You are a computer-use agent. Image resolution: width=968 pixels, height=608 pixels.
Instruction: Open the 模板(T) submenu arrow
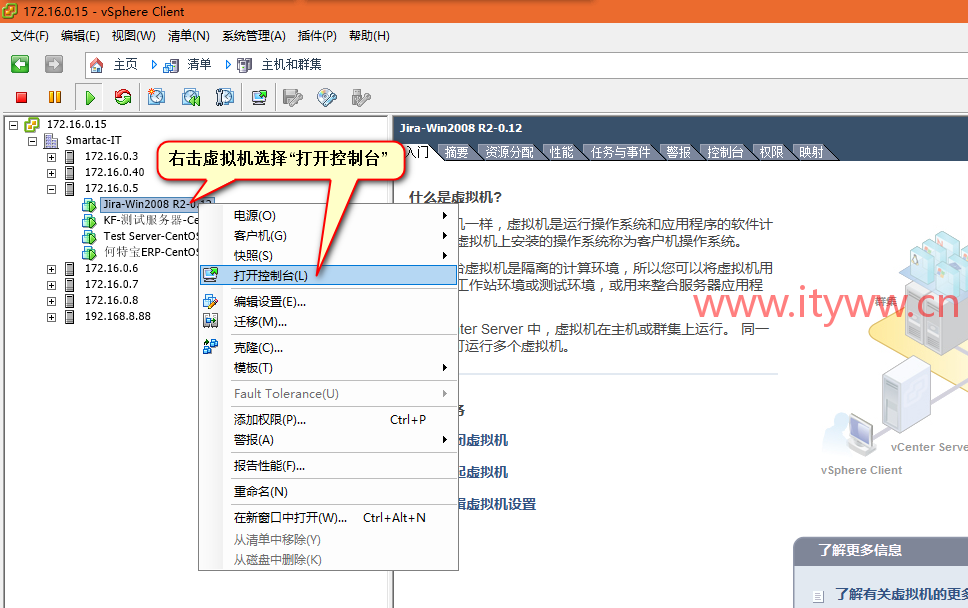point(444,367)
